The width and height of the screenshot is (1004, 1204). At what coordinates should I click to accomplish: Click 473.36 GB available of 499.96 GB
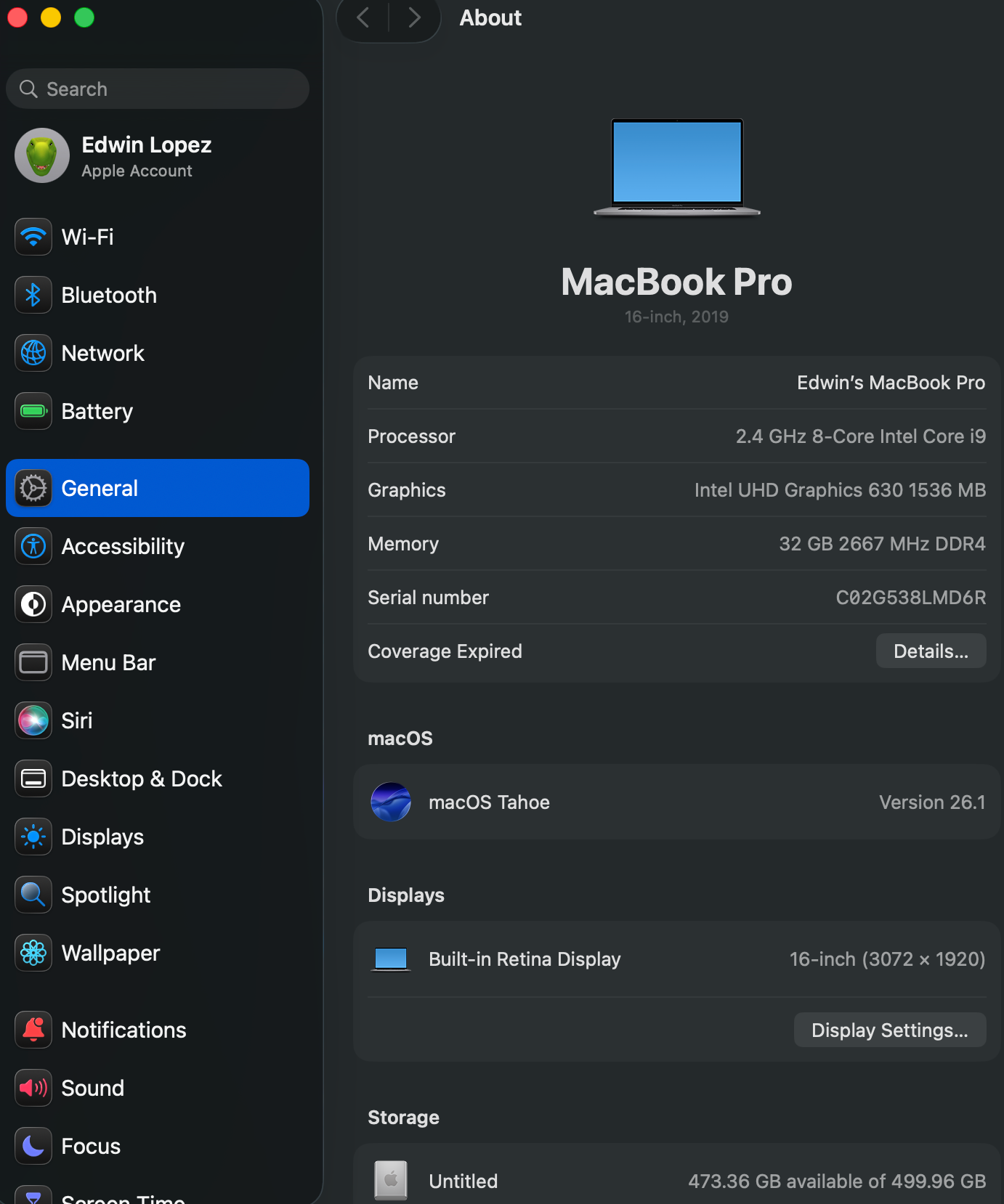point(837,1181)
